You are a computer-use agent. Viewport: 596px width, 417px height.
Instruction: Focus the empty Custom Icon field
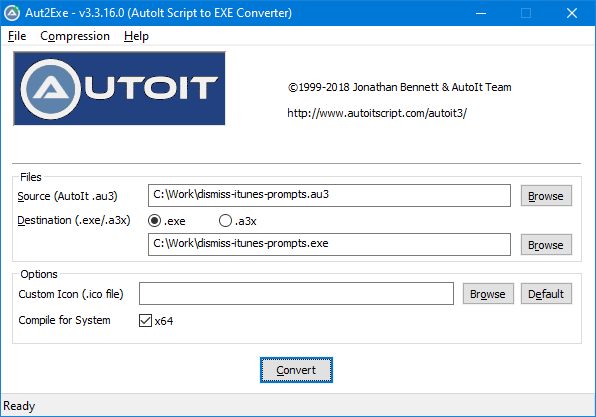pos(296,293)
